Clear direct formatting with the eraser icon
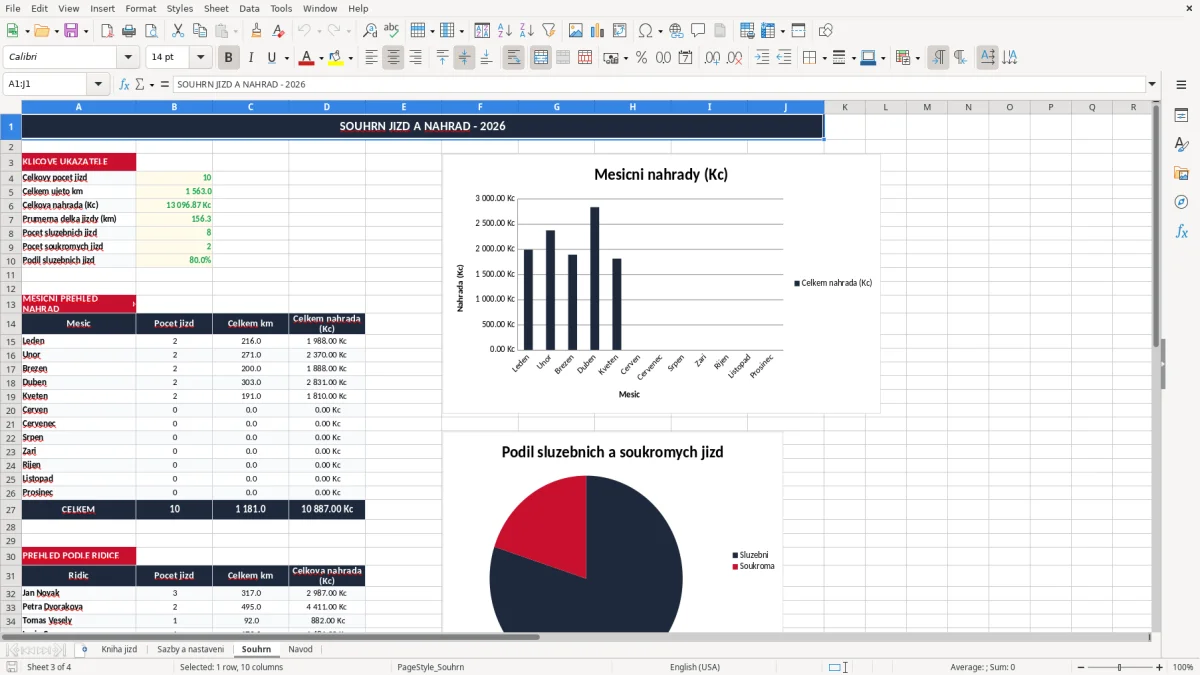This screenshot has width=1200, height=675. [278, 31]
